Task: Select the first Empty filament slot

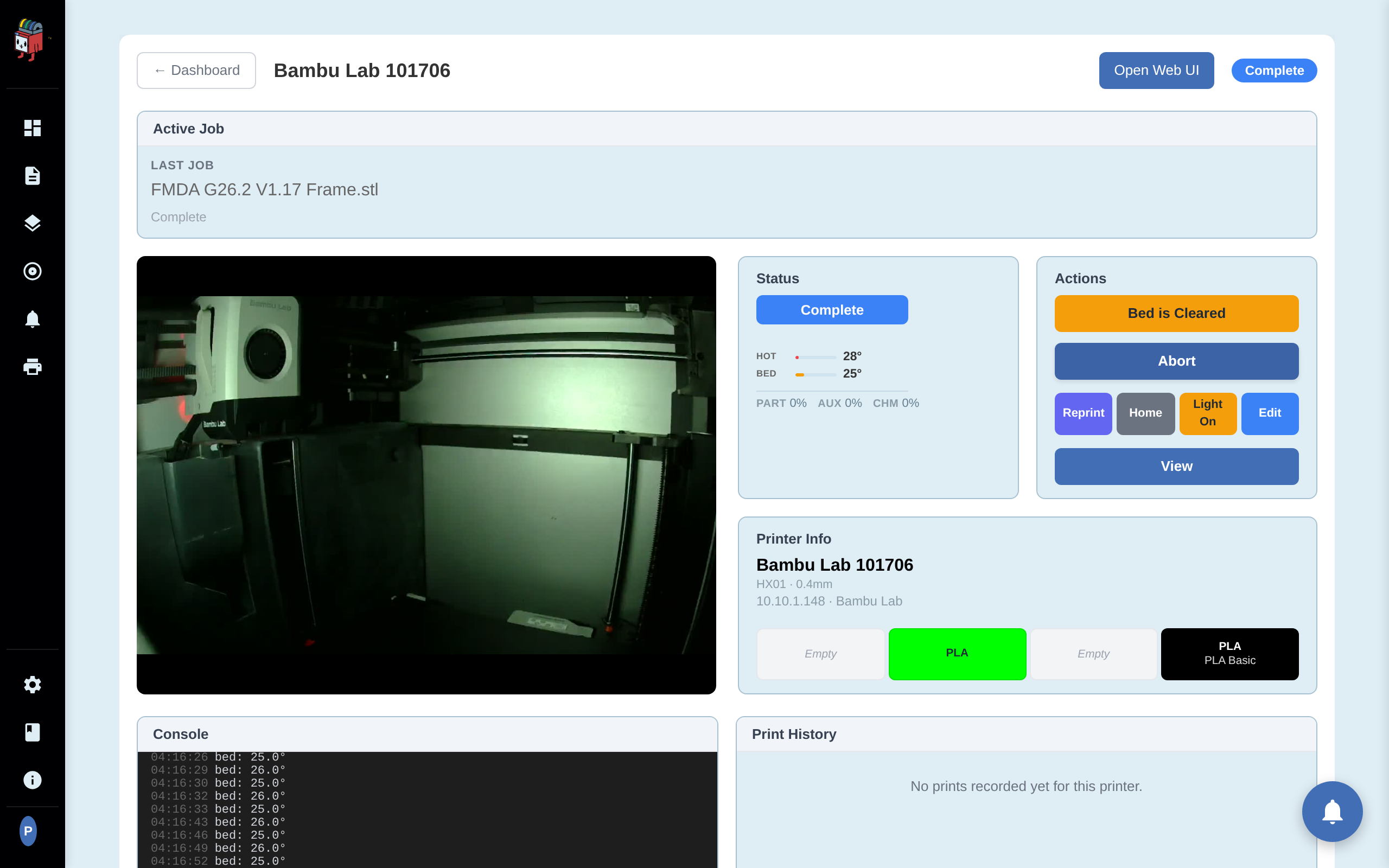Action: (x=820, y=654)
